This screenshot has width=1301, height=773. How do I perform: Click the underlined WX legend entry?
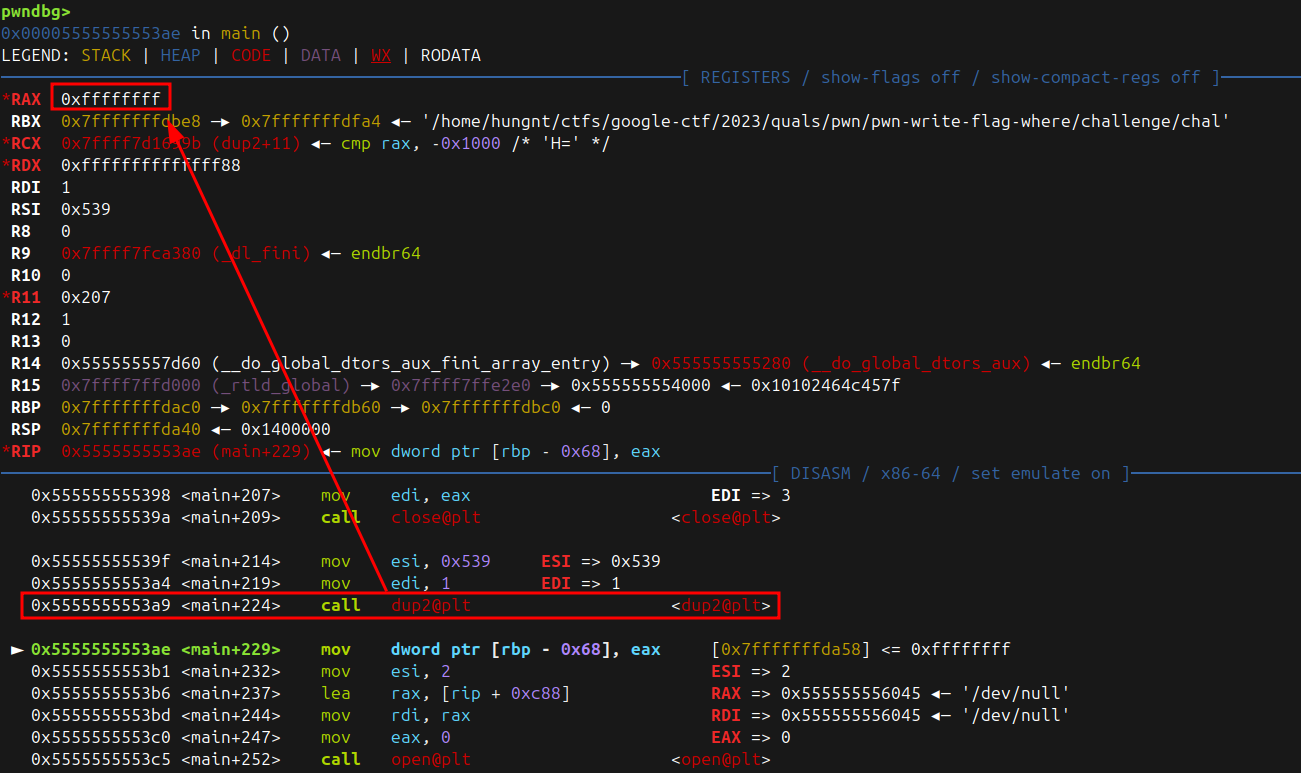pyautogui.click(x=381, y=55)
